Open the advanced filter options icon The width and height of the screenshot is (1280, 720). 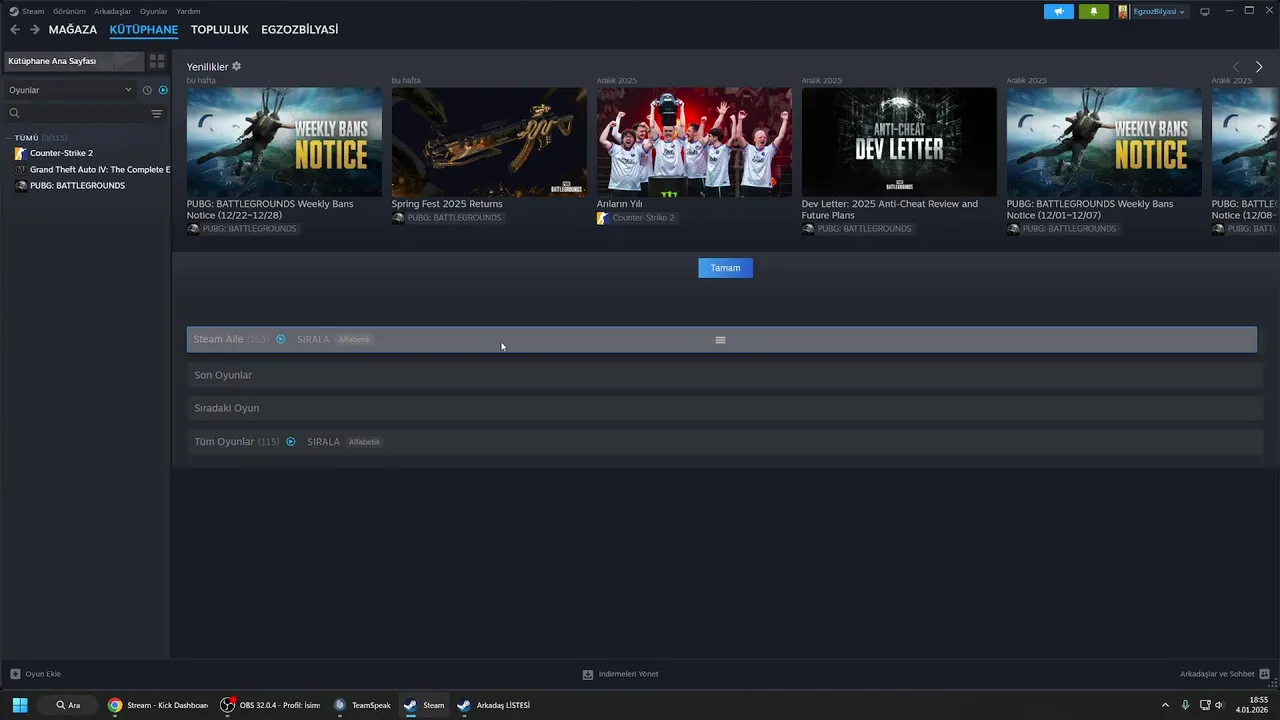(x=157, y=113)
